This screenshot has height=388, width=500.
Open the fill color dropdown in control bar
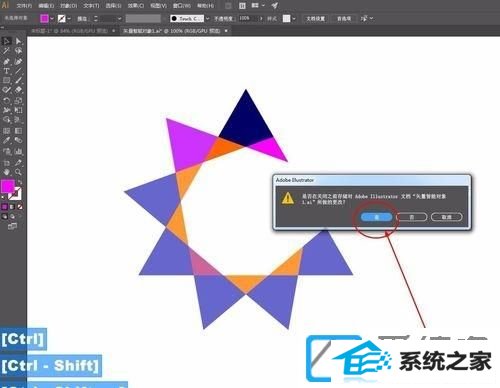point(52,19)
